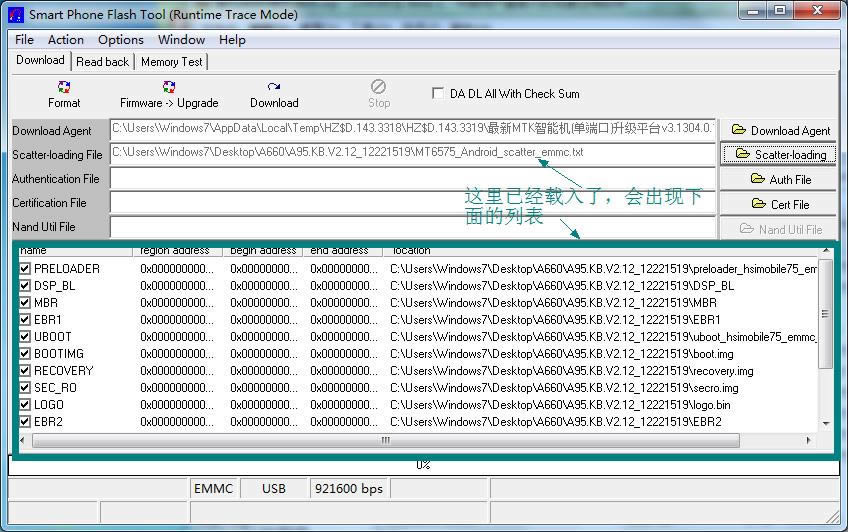
Task: Open the Auth File browser
Action: [x=780, y=179]
